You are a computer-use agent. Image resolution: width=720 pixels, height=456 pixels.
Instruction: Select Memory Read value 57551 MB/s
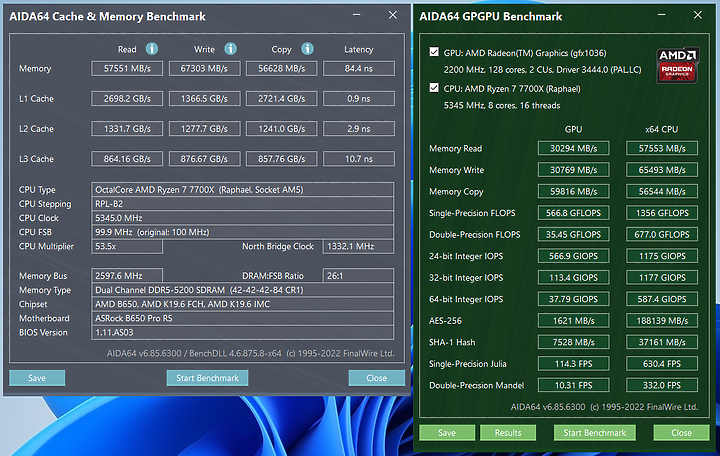point(127,68)
